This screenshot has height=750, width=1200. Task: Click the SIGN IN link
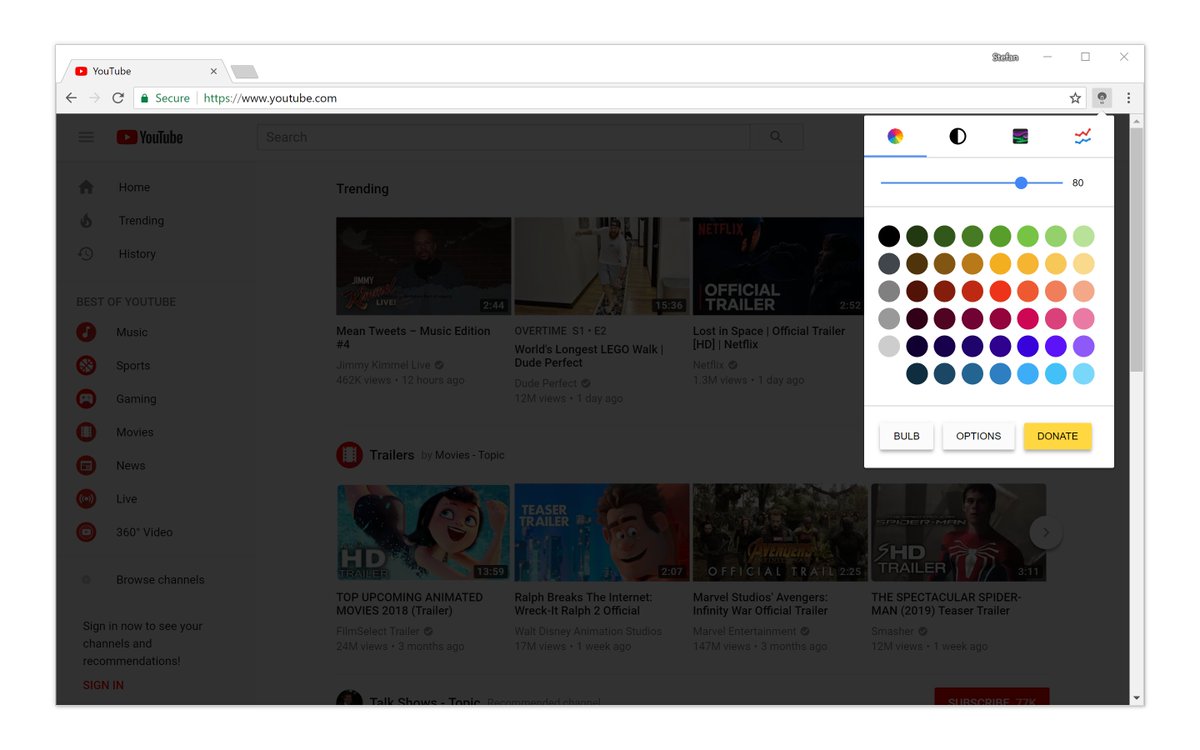click(x=103, y=685)
